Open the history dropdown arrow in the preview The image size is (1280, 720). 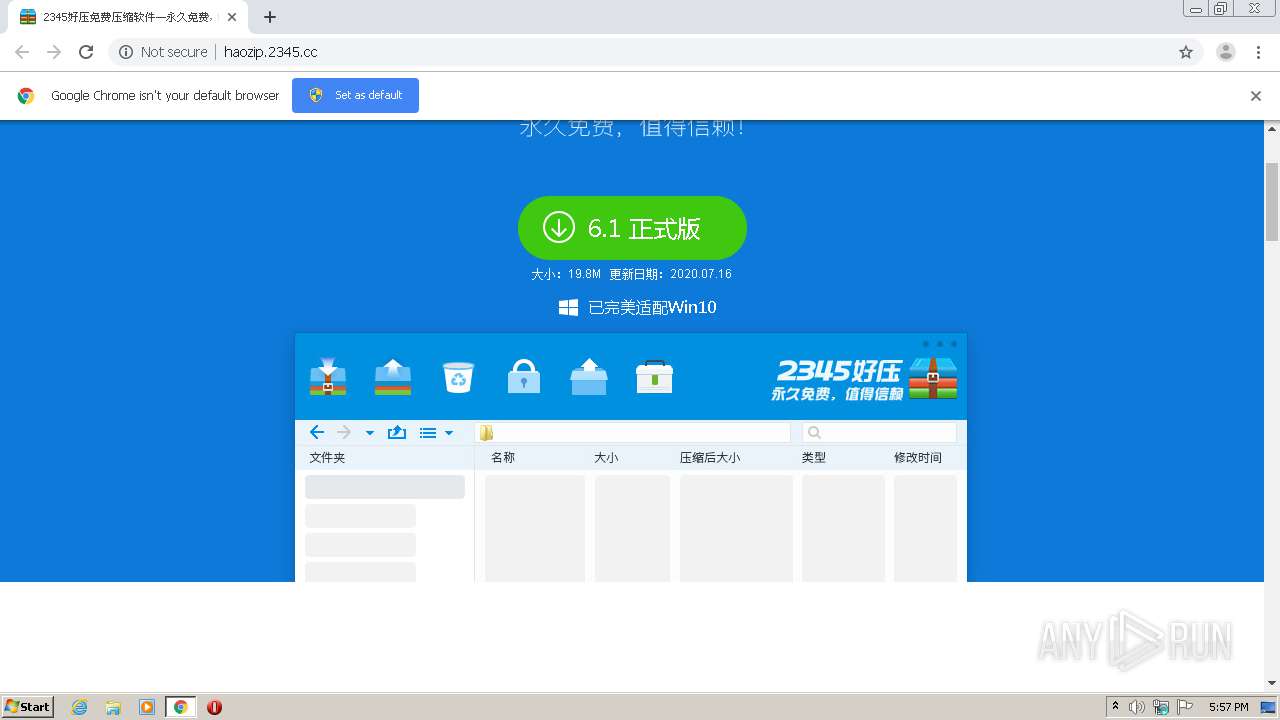coord(369,433)
